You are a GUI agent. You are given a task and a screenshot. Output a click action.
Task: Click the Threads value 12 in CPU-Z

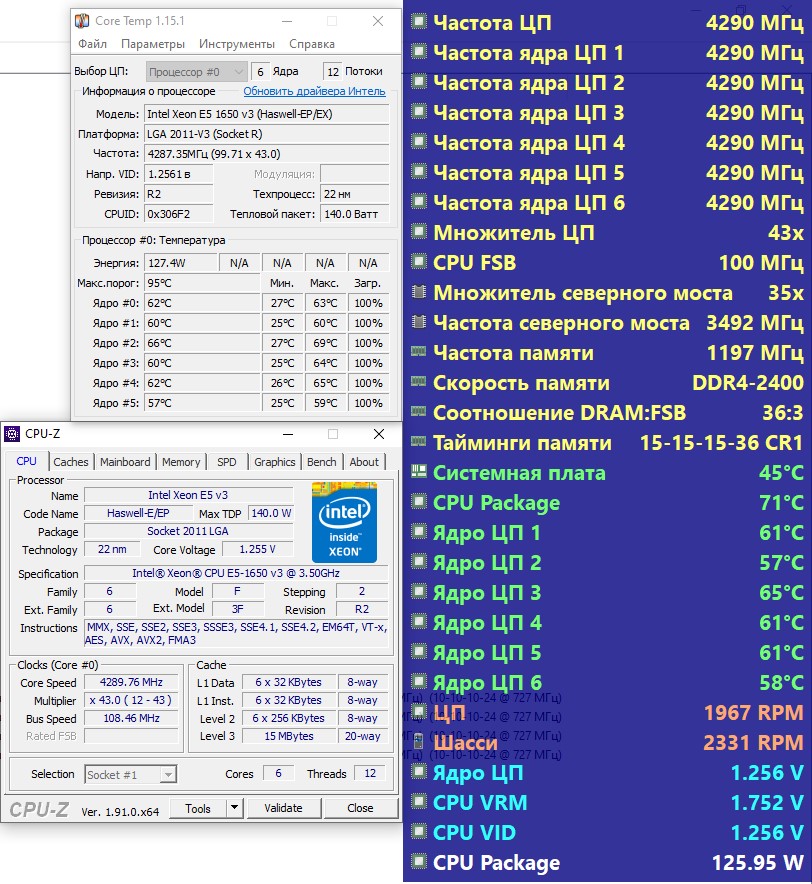pyautogui.click(x=370, y=774)
